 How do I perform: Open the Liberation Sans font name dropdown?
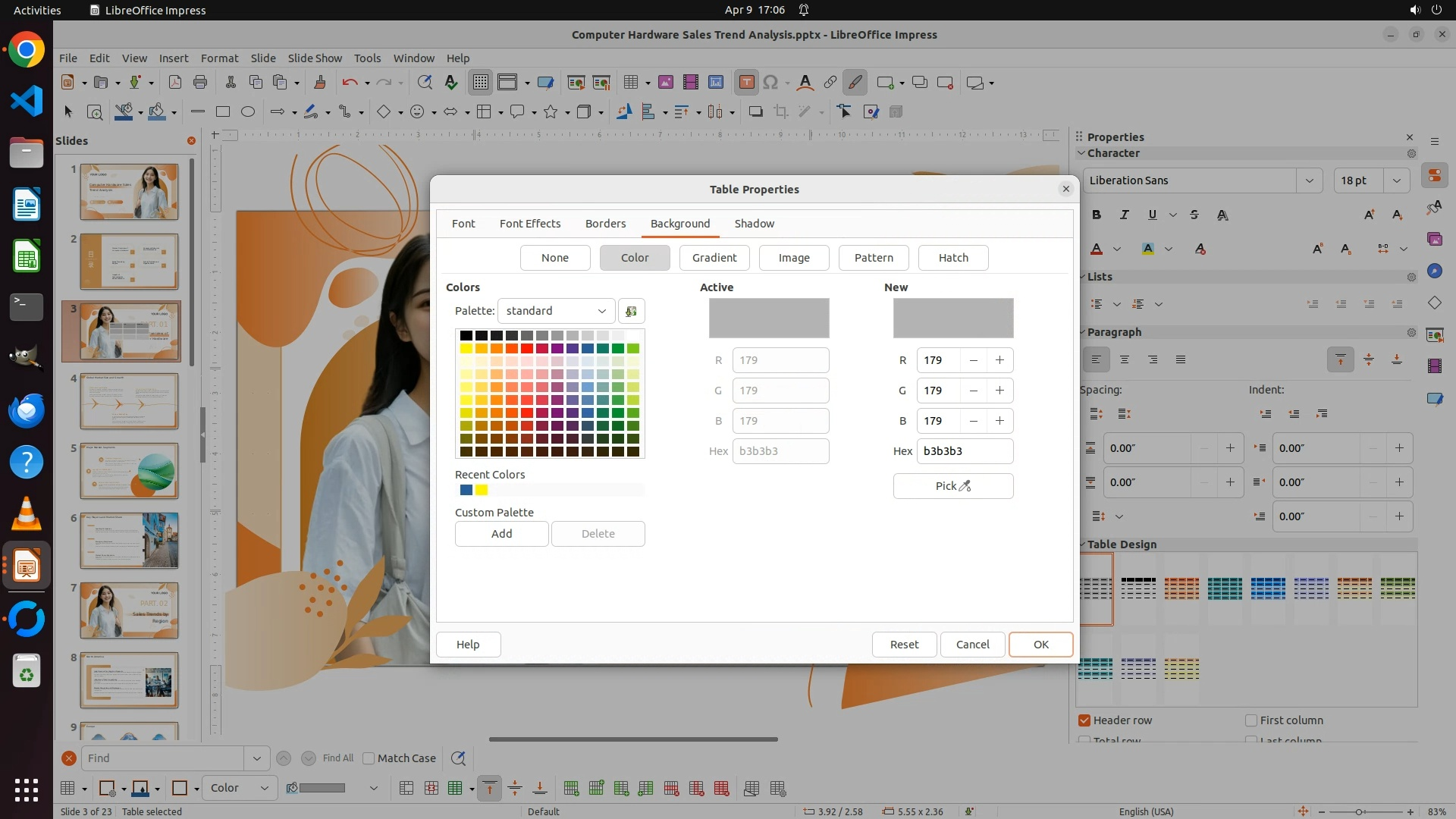tap(1309, 180)
